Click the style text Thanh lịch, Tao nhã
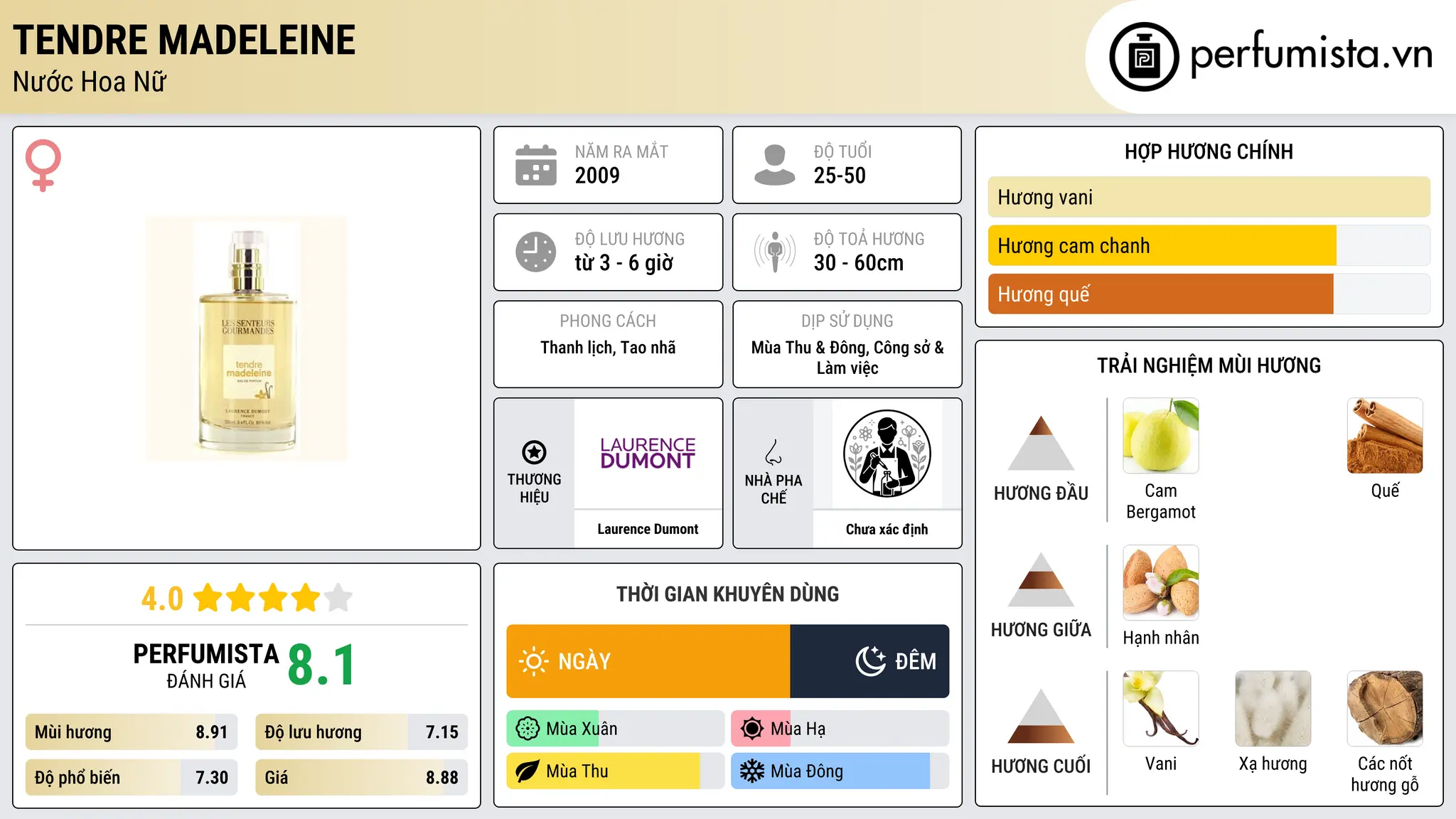Viewport: 1456px width, 819px height. (608, 348)
